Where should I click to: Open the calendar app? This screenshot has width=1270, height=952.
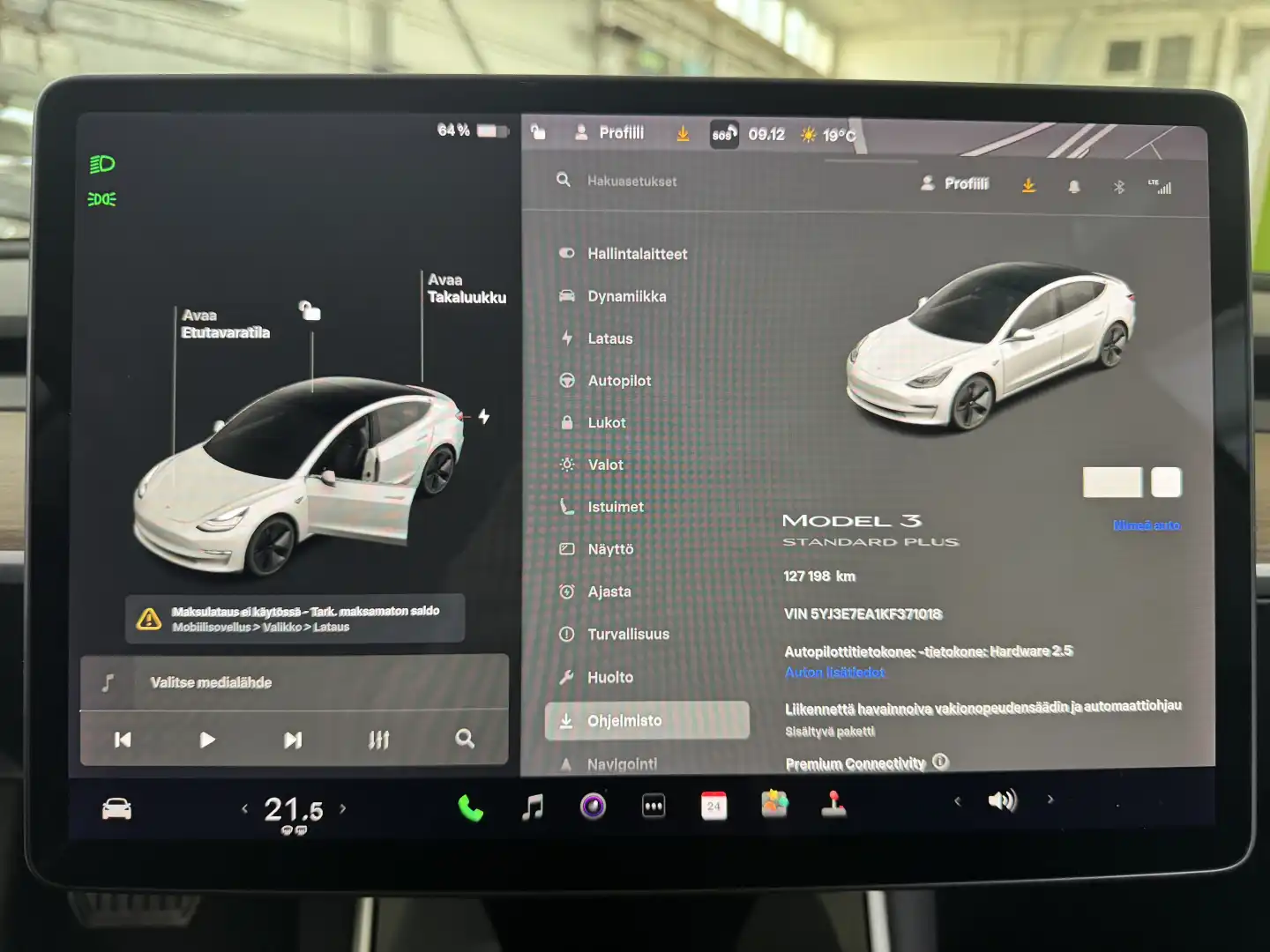pyautogui.click(x=713, y=806)
